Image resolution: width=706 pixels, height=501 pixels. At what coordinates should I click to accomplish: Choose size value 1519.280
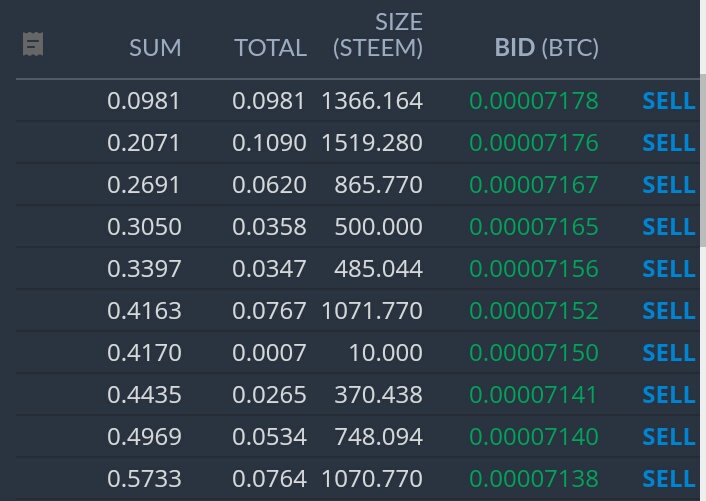click(372, 143)
